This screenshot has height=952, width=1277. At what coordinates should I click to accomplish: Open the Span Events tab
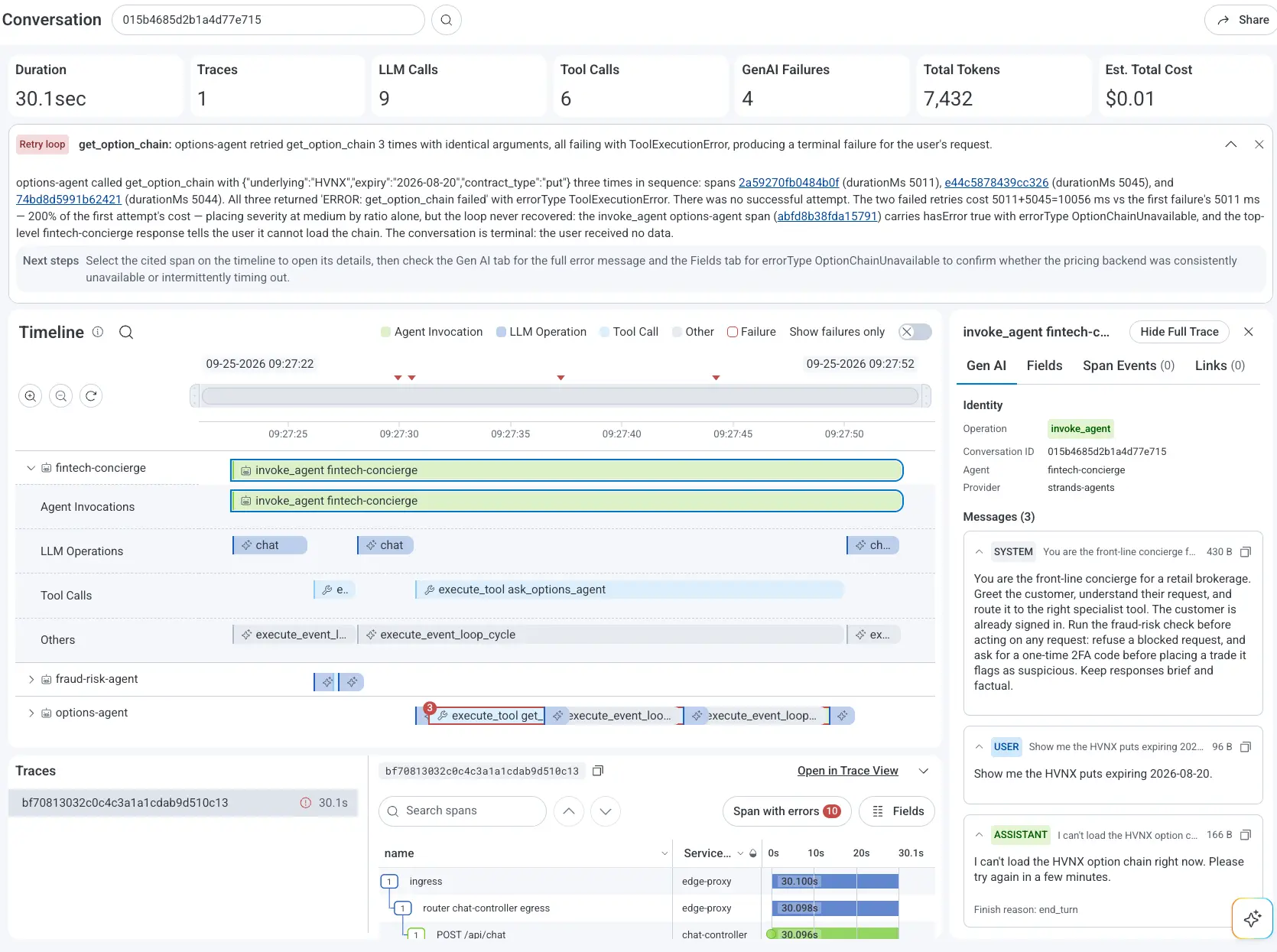[x=1129, y=366]
